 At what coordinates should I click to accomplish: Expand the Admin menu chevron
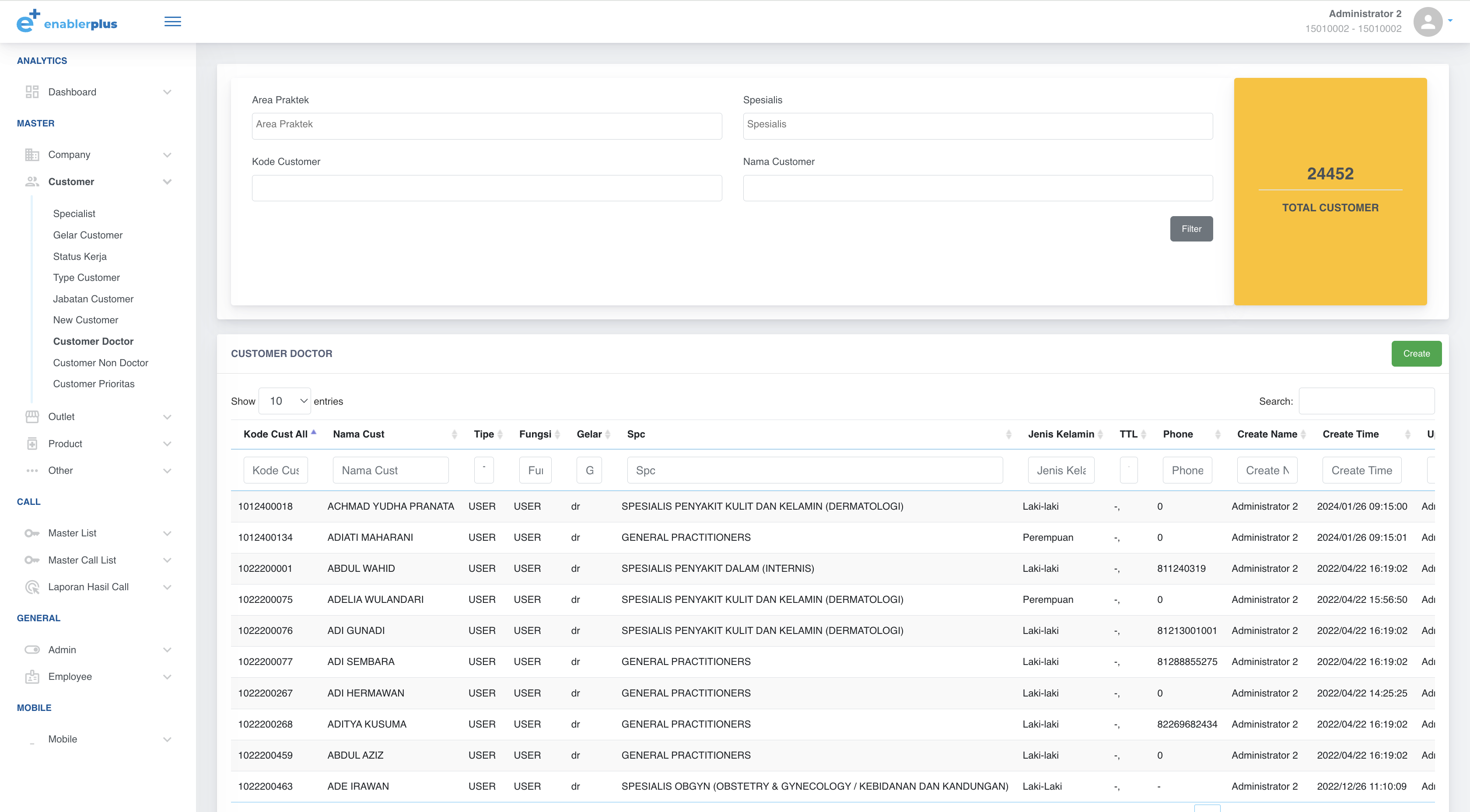[167, 649]
